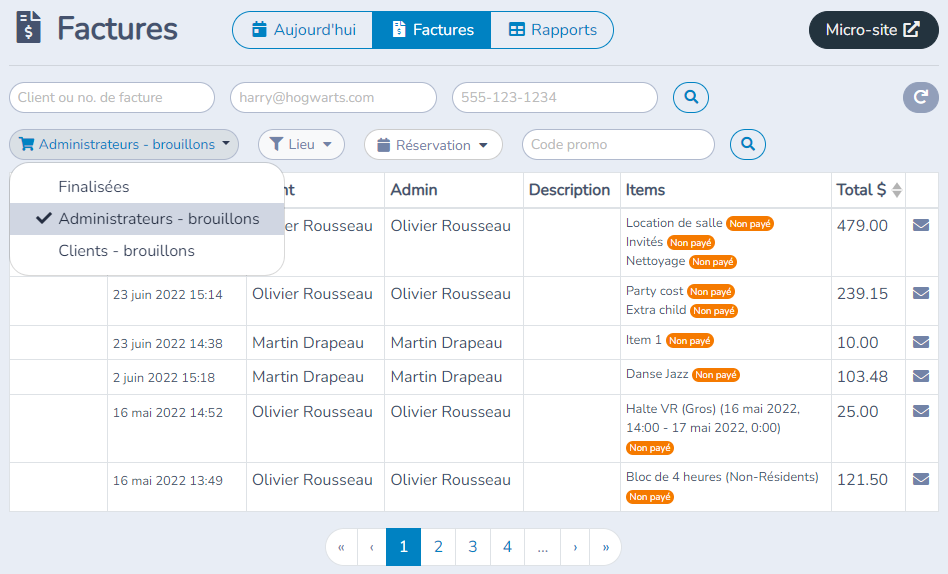Click total amount 479.00
The height and width of the screenshot is (574, 948).
point(862,226)
